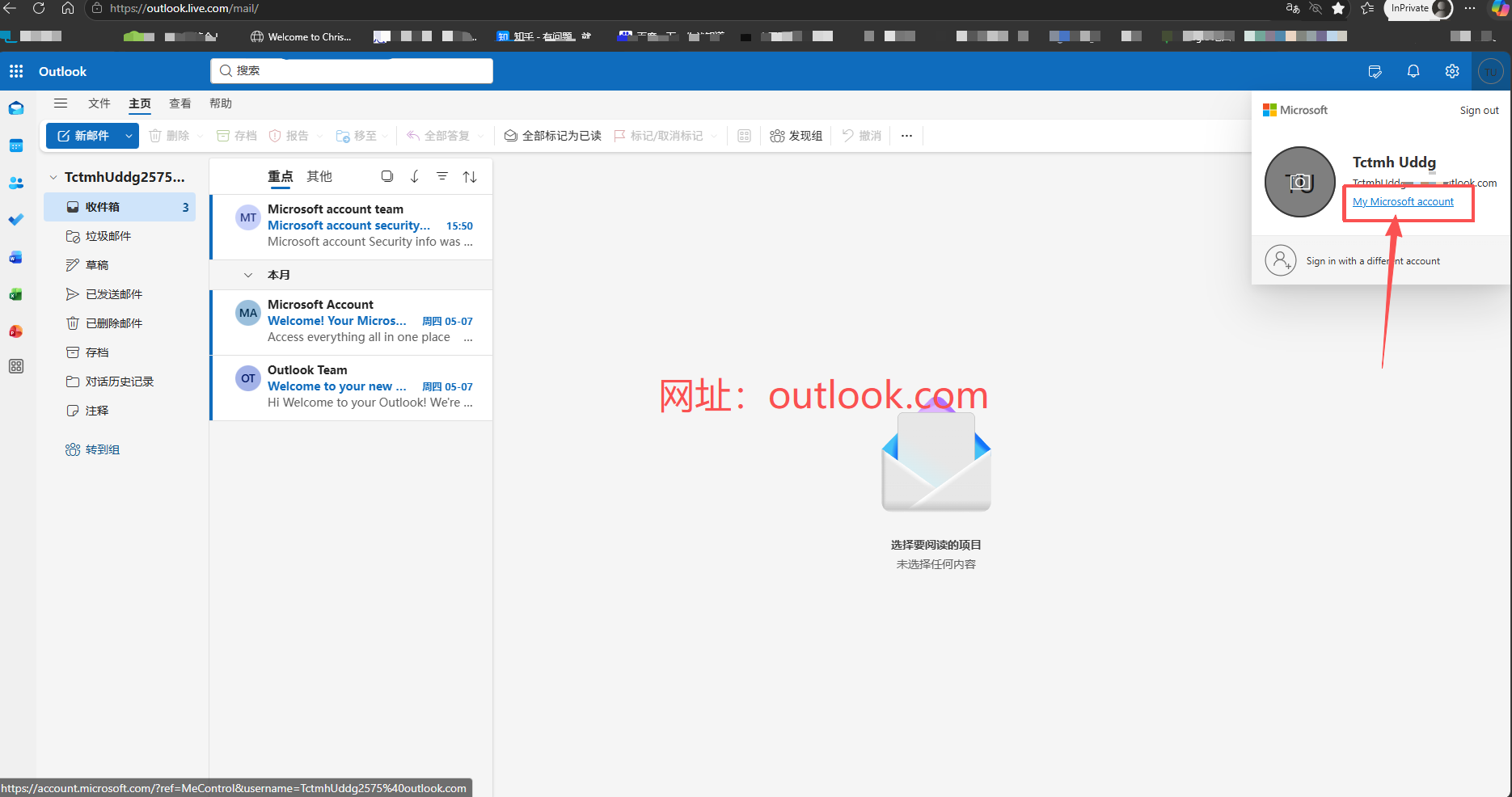Click the My Microsoft account link
This screenshot has height=797, width=1512.
click(1403, 202)
